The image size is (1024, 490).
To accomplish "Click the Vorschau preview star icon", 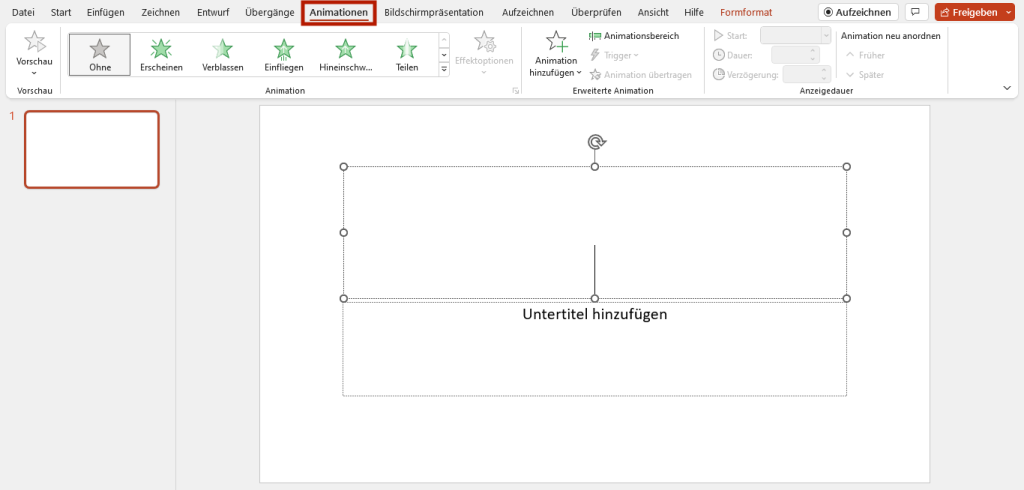I will (34, 43).
